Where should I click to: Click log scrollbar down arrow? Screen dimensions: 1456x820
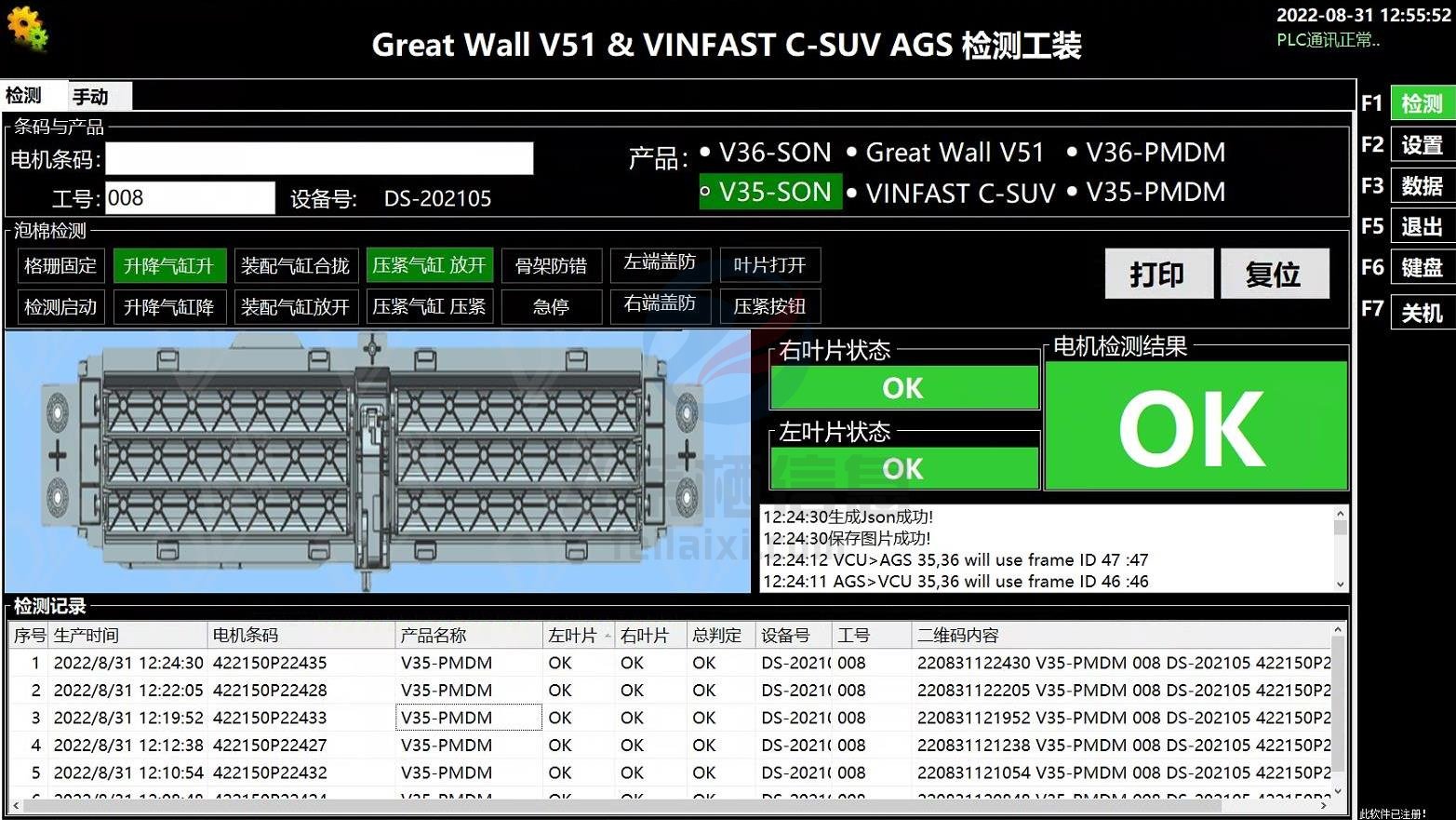click(x=1340, y=584)
